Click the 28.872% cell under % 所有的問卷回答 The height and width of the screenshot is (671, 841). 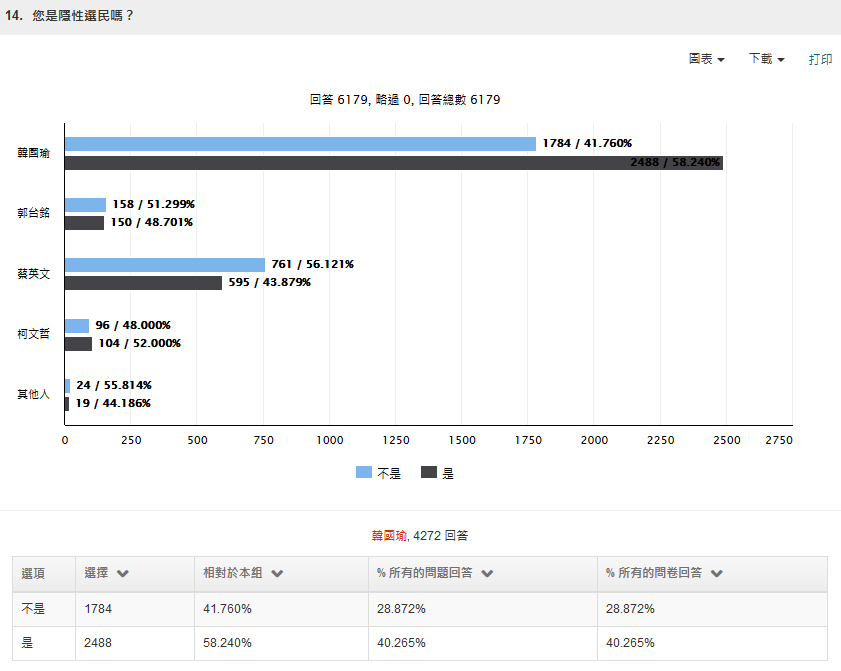click(x=630, y=609)
